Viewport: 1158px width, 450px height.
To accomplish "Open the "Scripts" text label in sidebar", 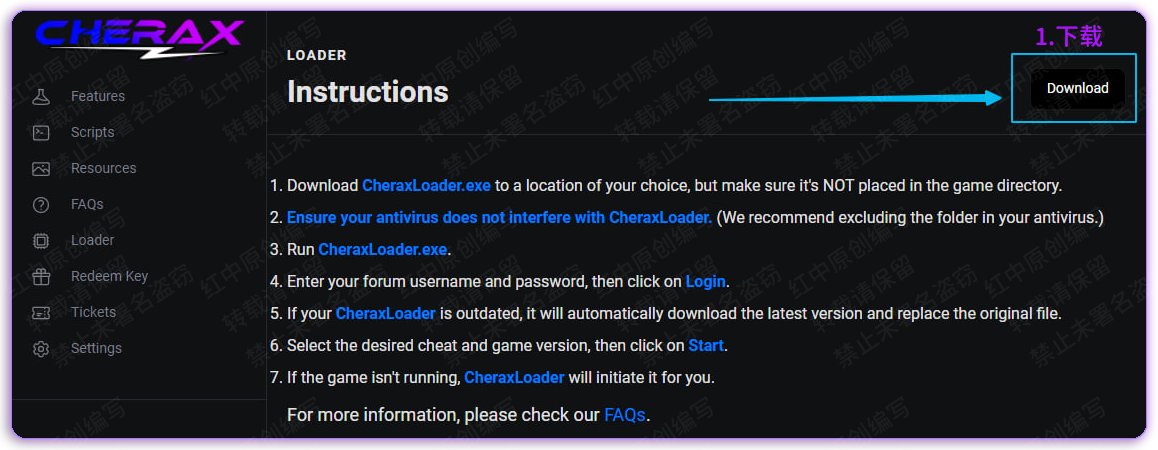I will tap(92, 132).
